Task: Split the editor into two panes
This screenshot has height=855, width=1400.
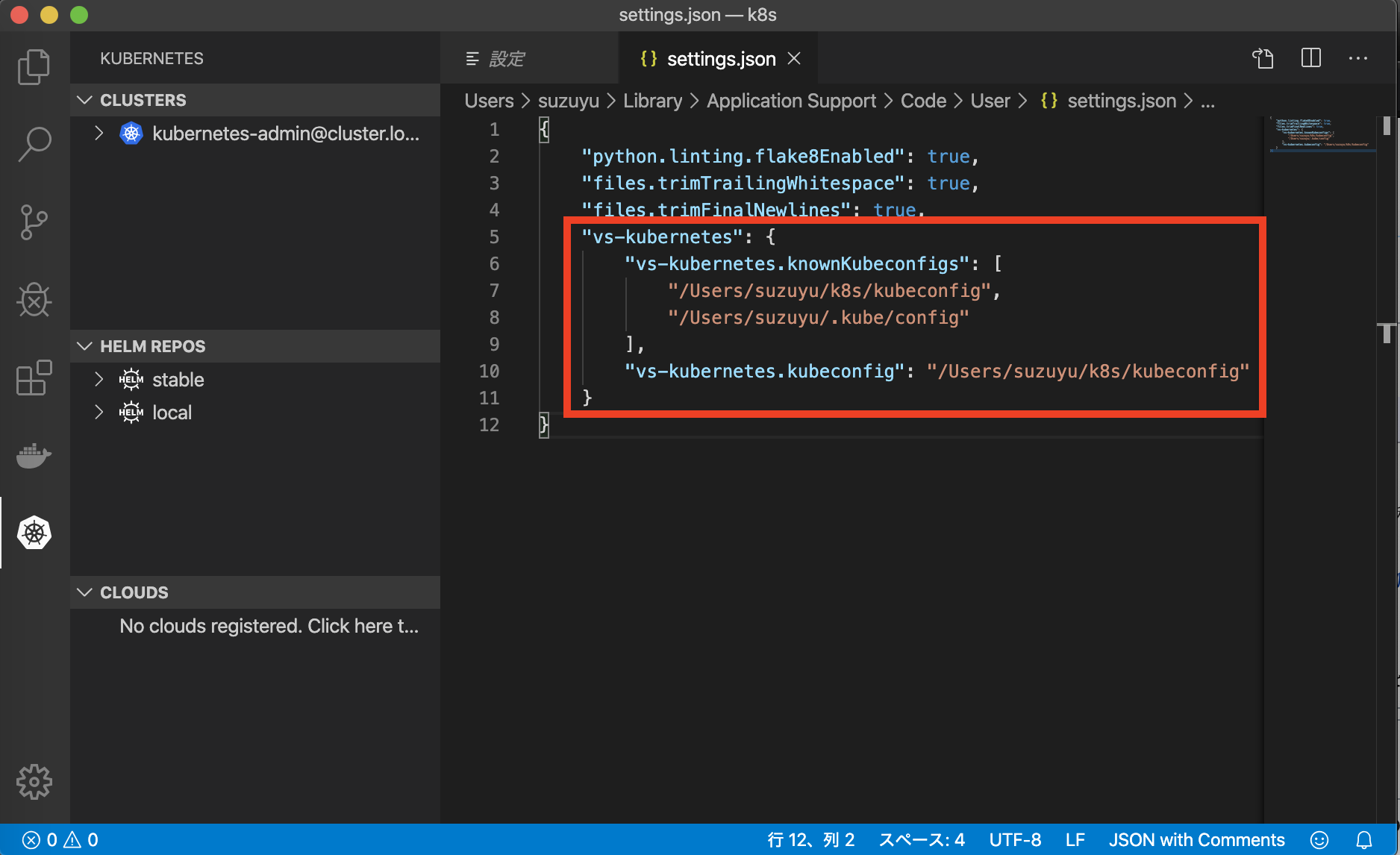Action: [x=1310, y=58]
